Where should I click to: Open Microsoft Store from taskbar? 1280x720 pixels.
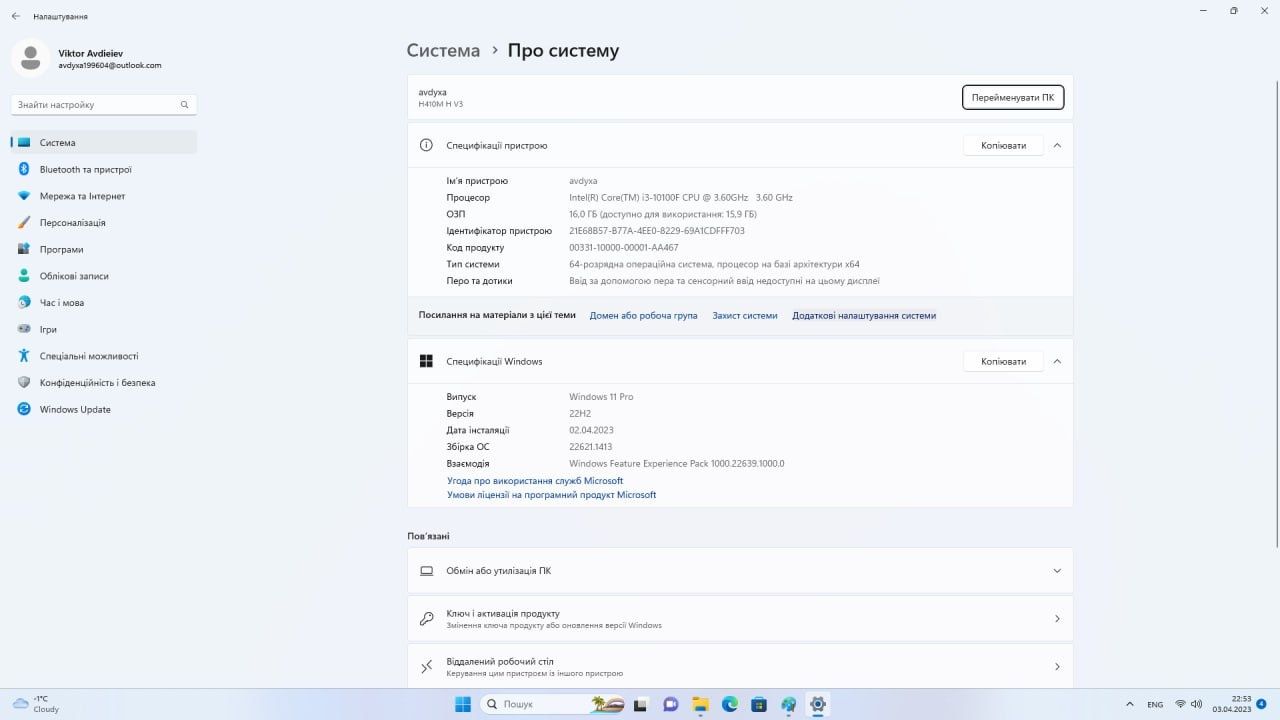pyautogui.click(x=759, y=704)
